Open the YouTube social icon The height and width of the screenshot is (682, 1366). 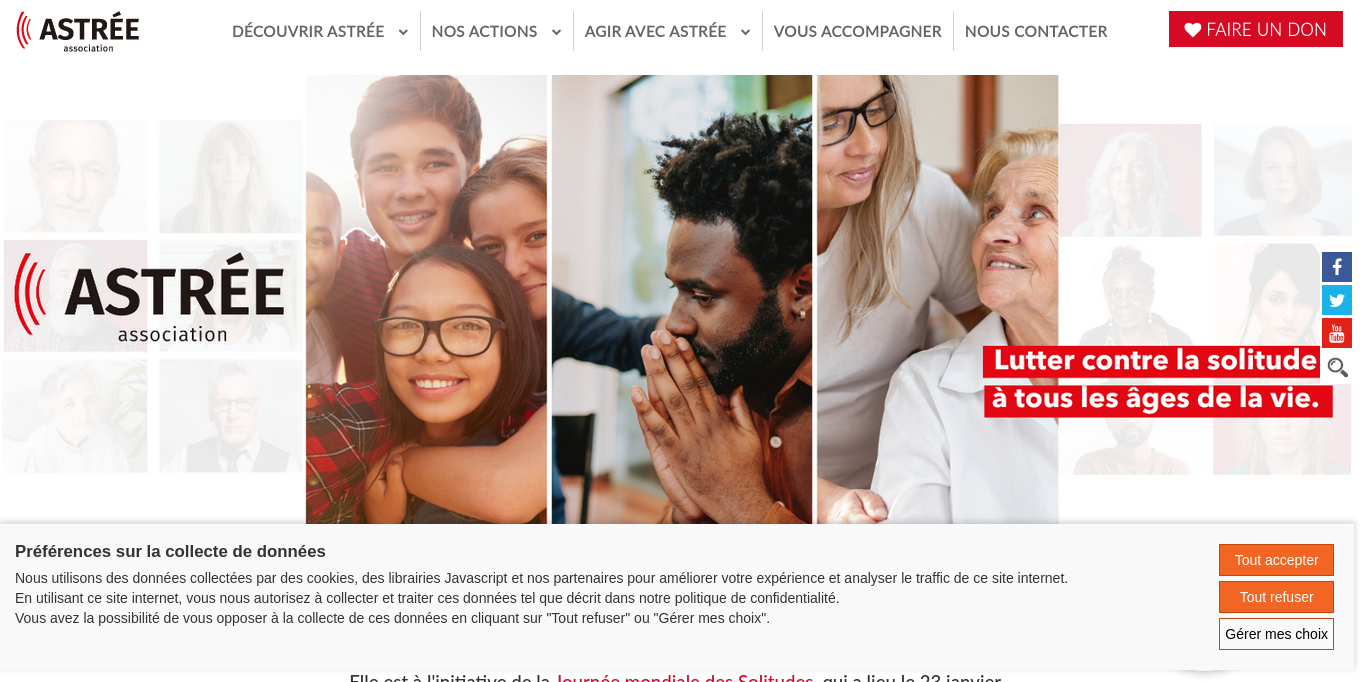[x=1337, y=333]
